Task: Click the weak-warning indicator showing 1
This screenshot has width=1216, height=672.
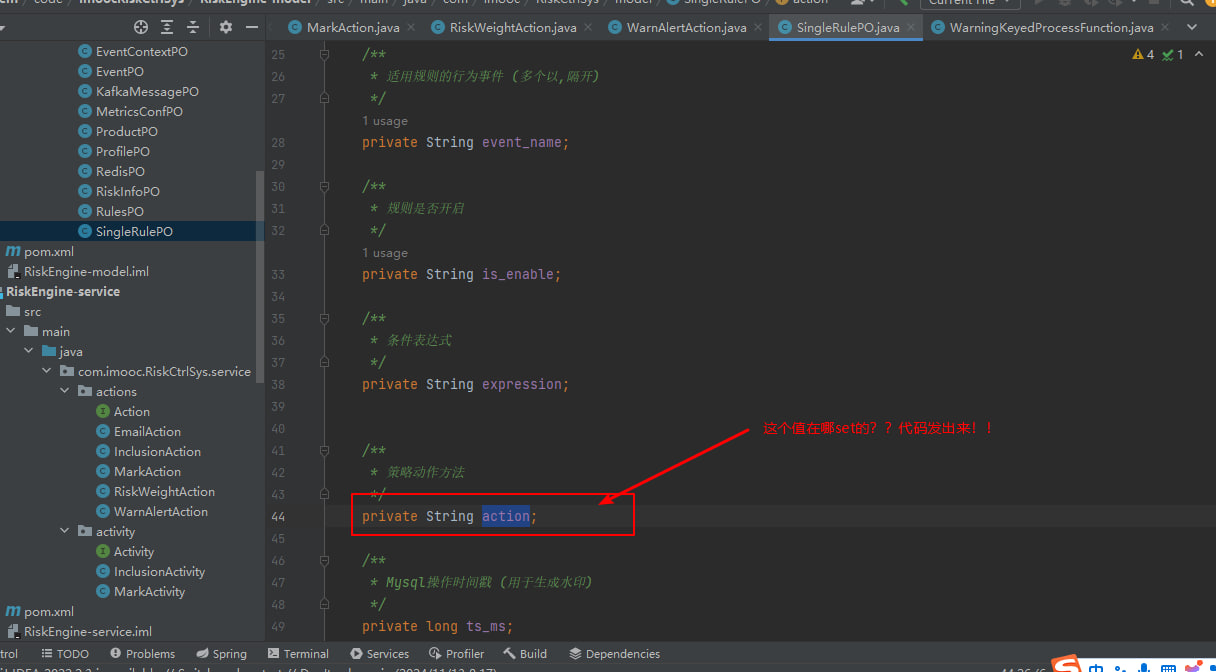Action: [x=1174, y=54]
